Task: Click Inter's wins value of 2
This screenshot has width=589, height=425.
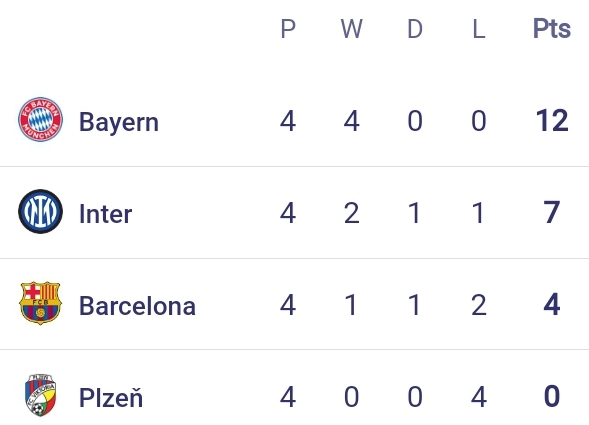Action: click(x=352, y=213)
